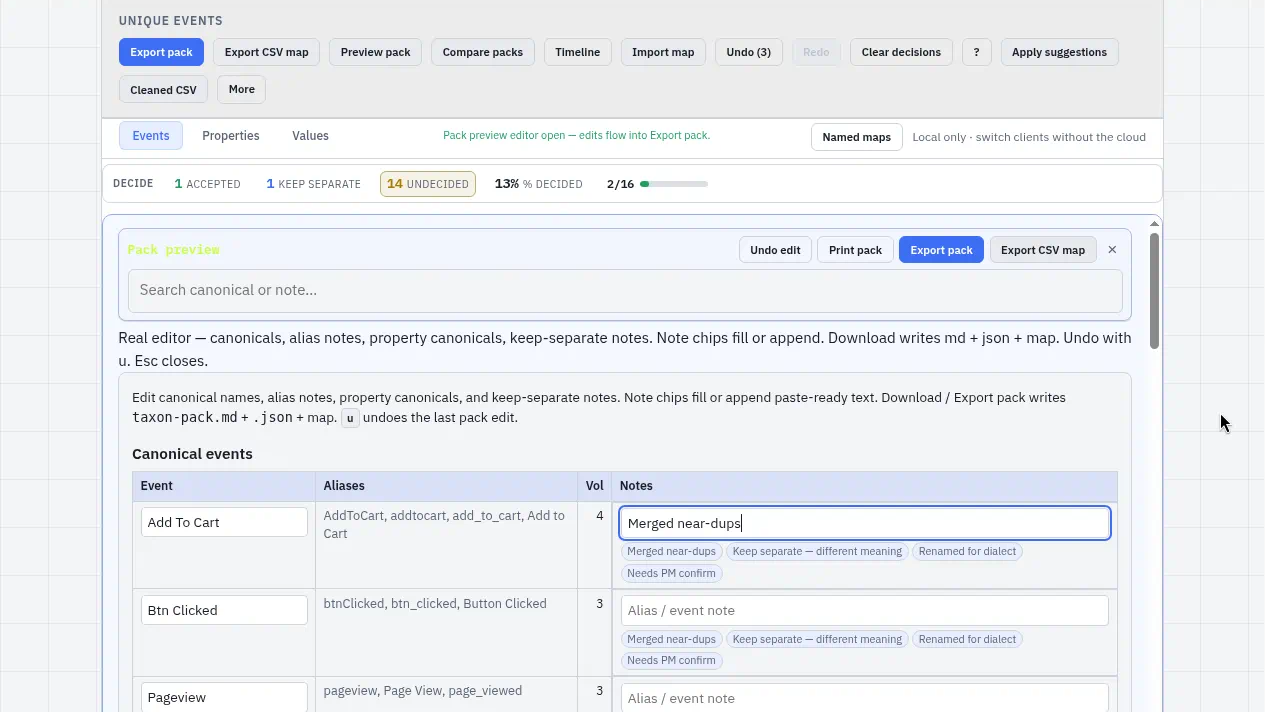Apply Keep separate chip for Add To Cart
Screen dimensions: 1265x712
(x=817, y=551)
